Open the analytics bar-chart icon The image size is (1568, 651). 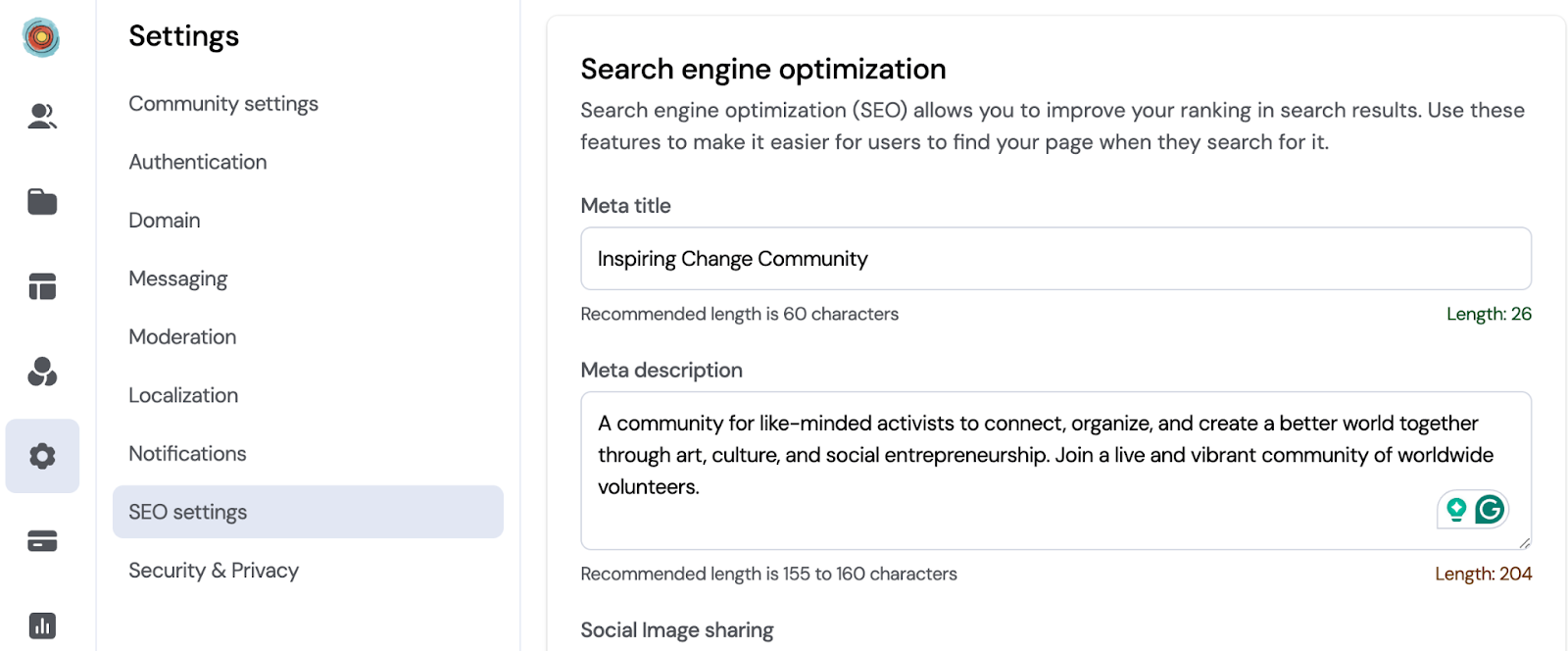[42, 626]
